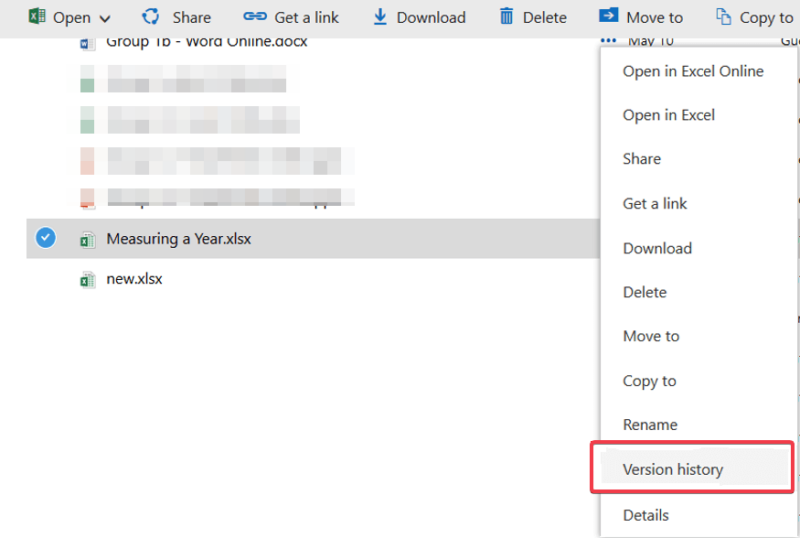Select Move to in the context menu
The width and height of the screenshot is (800, 538).
(651, 336)
